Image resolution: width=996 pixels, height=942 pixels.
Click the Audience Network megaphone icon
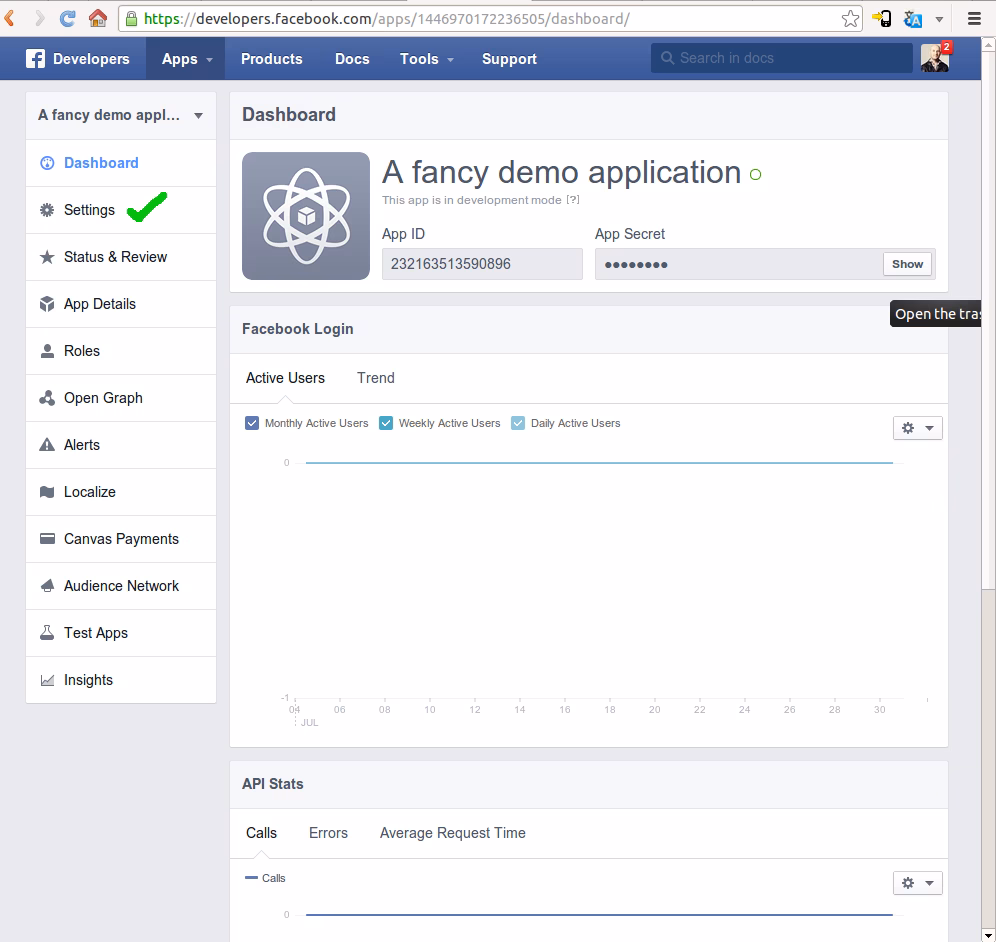(47, 586)
